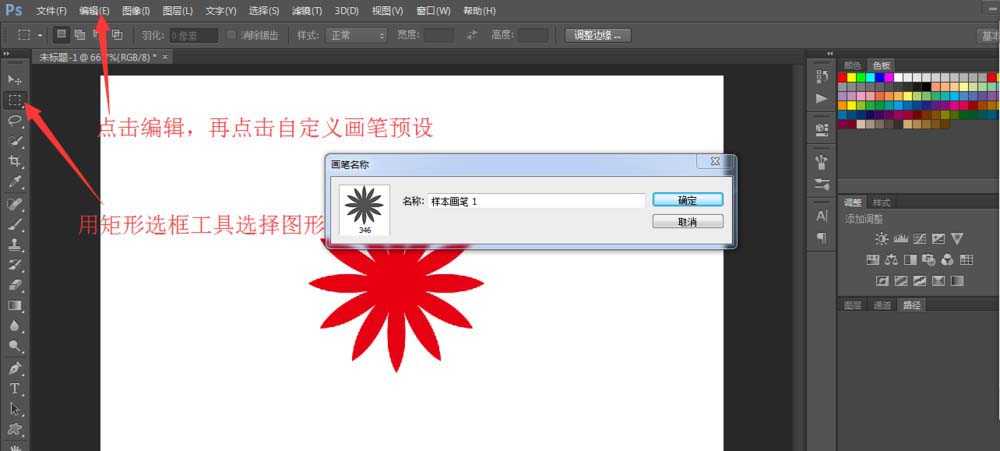Add a Color Lookup adjustment
Screen dimensions: 1000x451
(x=966, y=260)
